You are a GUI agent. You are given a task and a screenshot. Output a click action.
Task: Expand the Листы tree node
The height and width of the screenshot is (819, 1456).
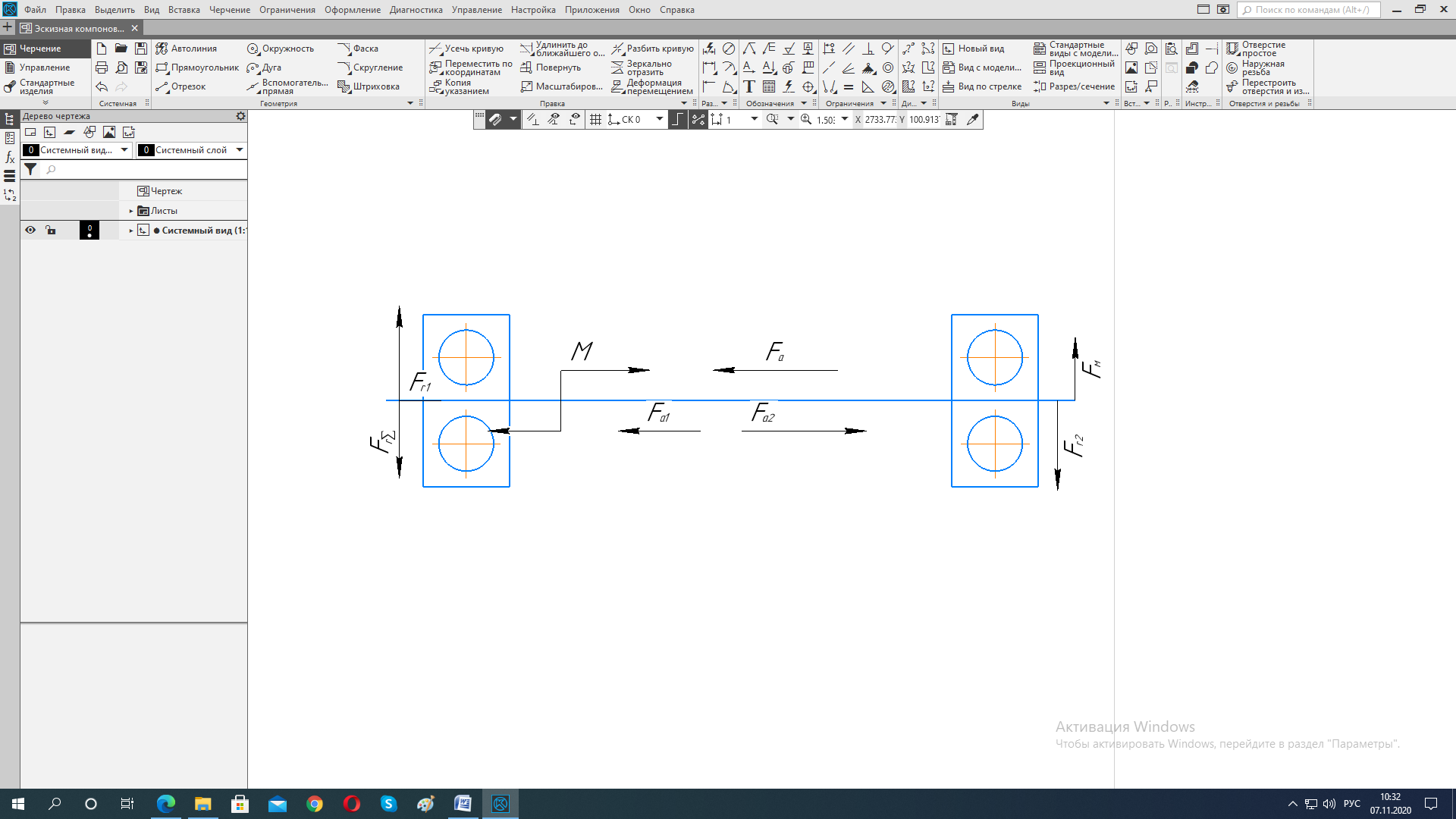tap(131, 211)
